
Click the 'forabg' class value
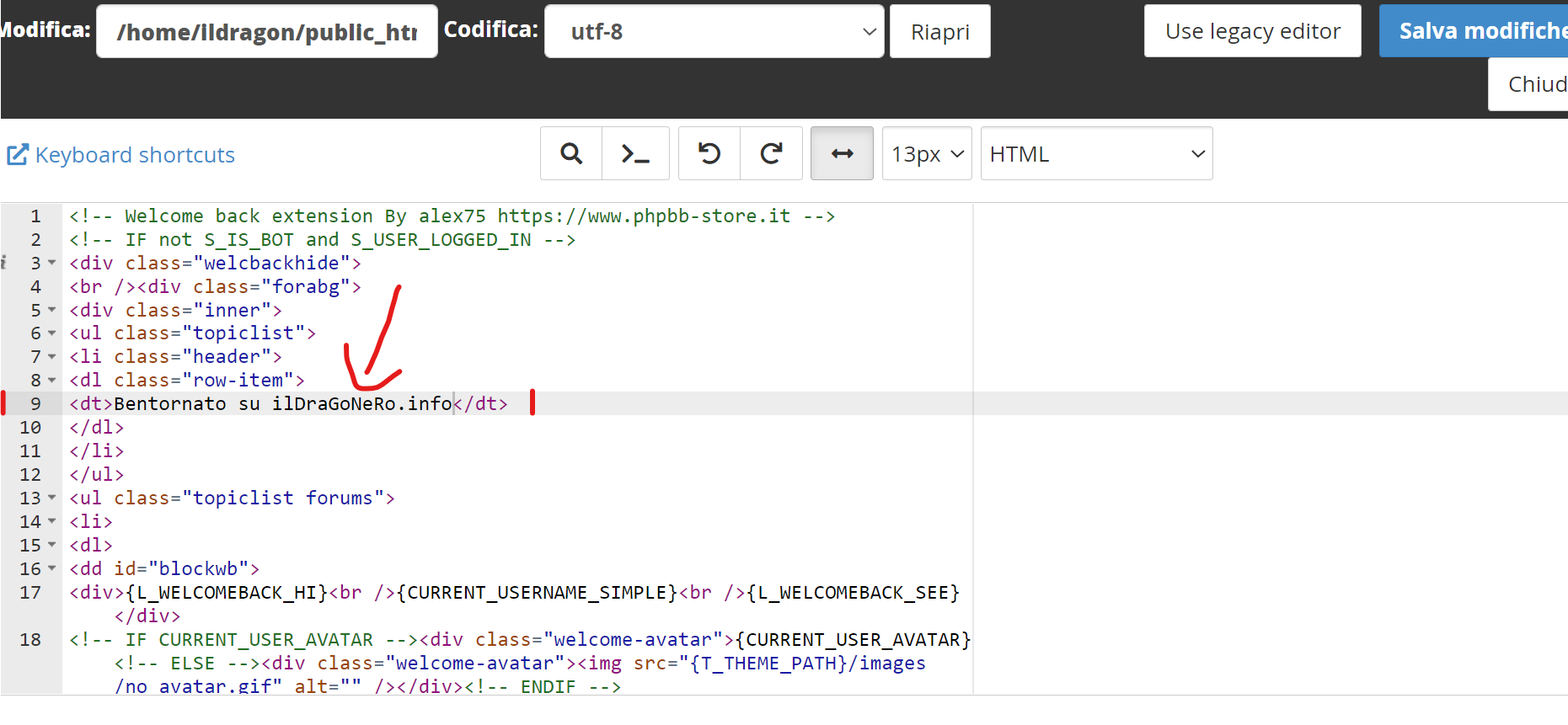(306, 287)
